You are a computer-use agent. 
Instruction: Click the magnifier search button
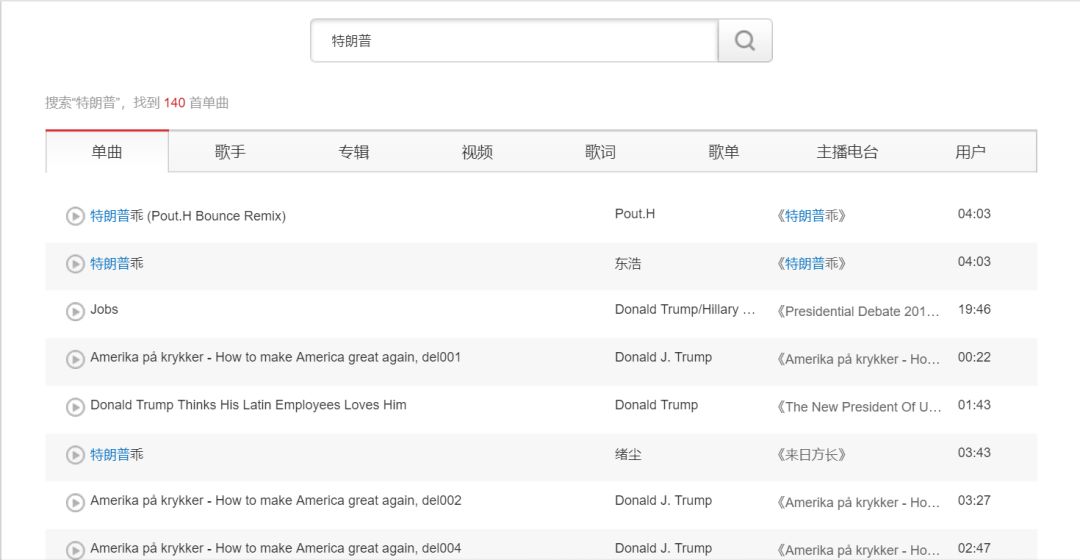point(745,41)
